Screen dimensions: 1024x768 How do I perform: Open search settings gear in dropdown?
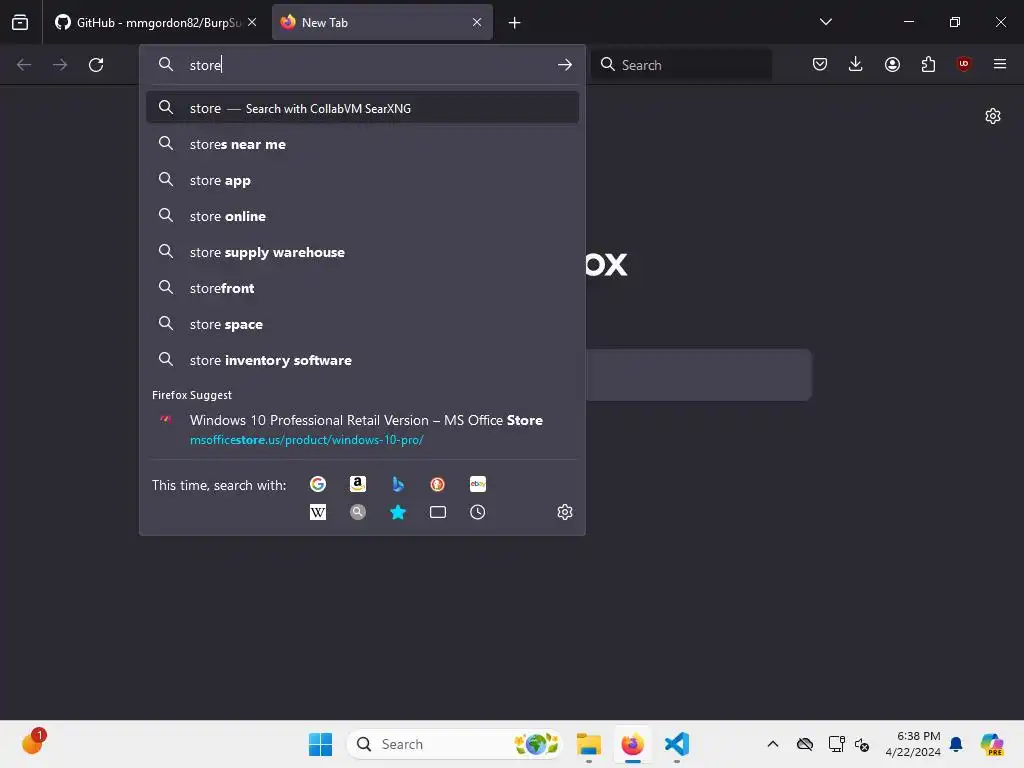point(565,512)
